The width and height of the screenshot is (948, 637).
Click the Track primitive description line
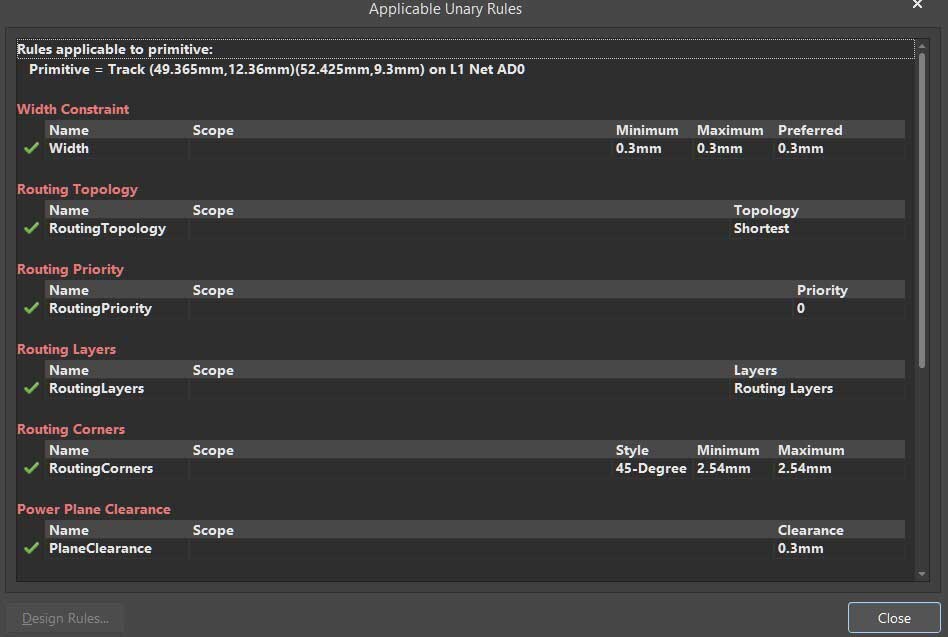tap(277, 70)
